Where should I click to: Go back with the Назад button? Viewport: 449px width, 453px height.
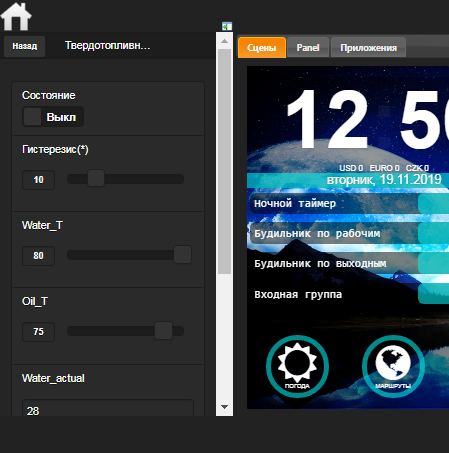[x=25, y=46]
